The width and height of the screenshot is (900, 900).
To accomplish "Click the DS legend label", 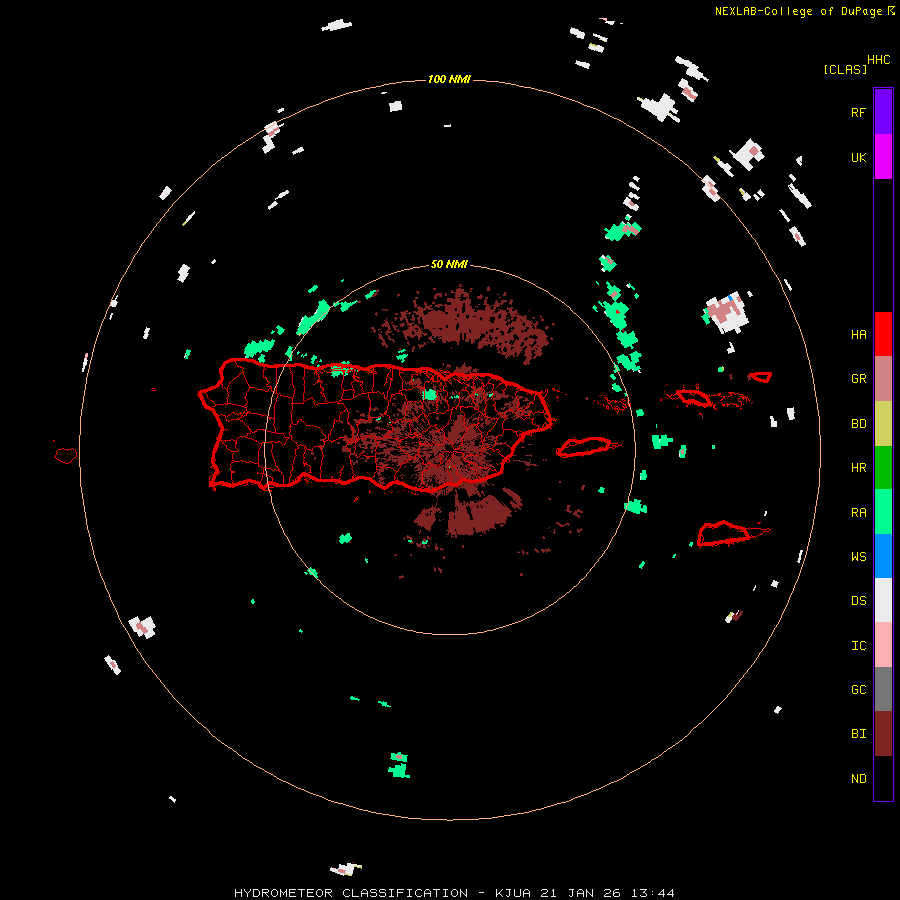I will pyautogui.click(x=858, y=600).
